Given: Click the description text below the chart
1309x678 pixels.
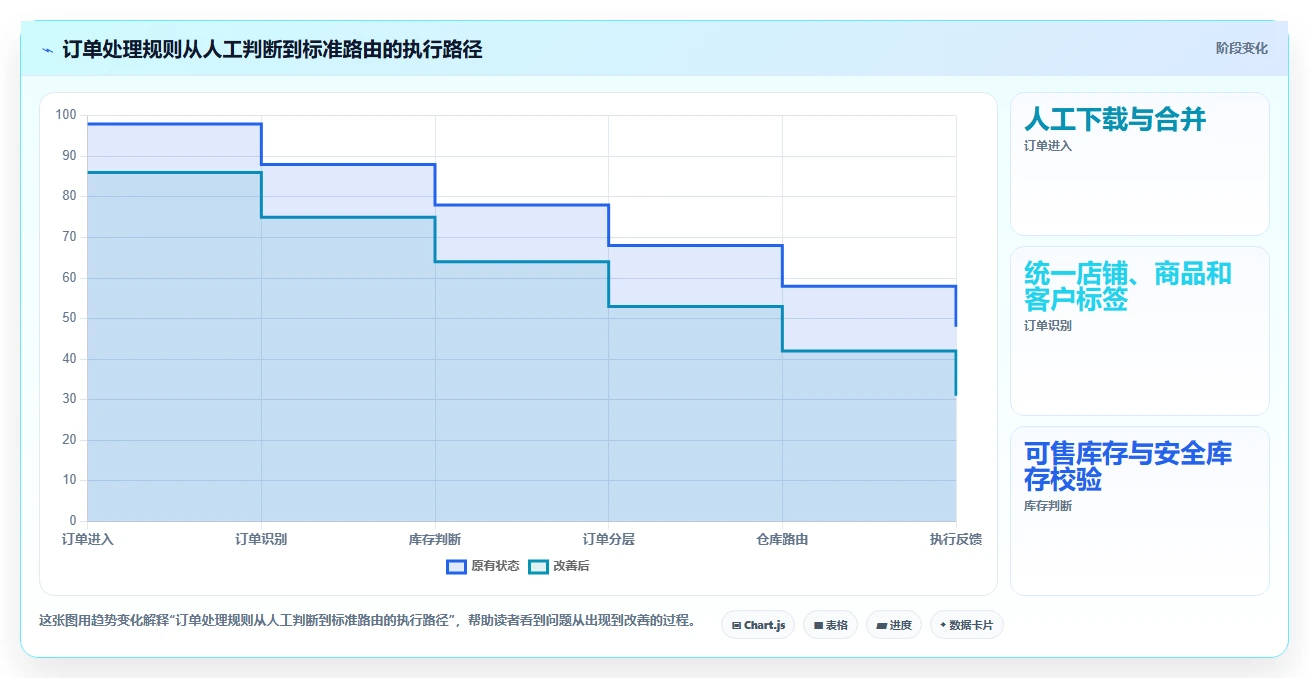Looking at the screenshot, I should [x=367, y=620].
